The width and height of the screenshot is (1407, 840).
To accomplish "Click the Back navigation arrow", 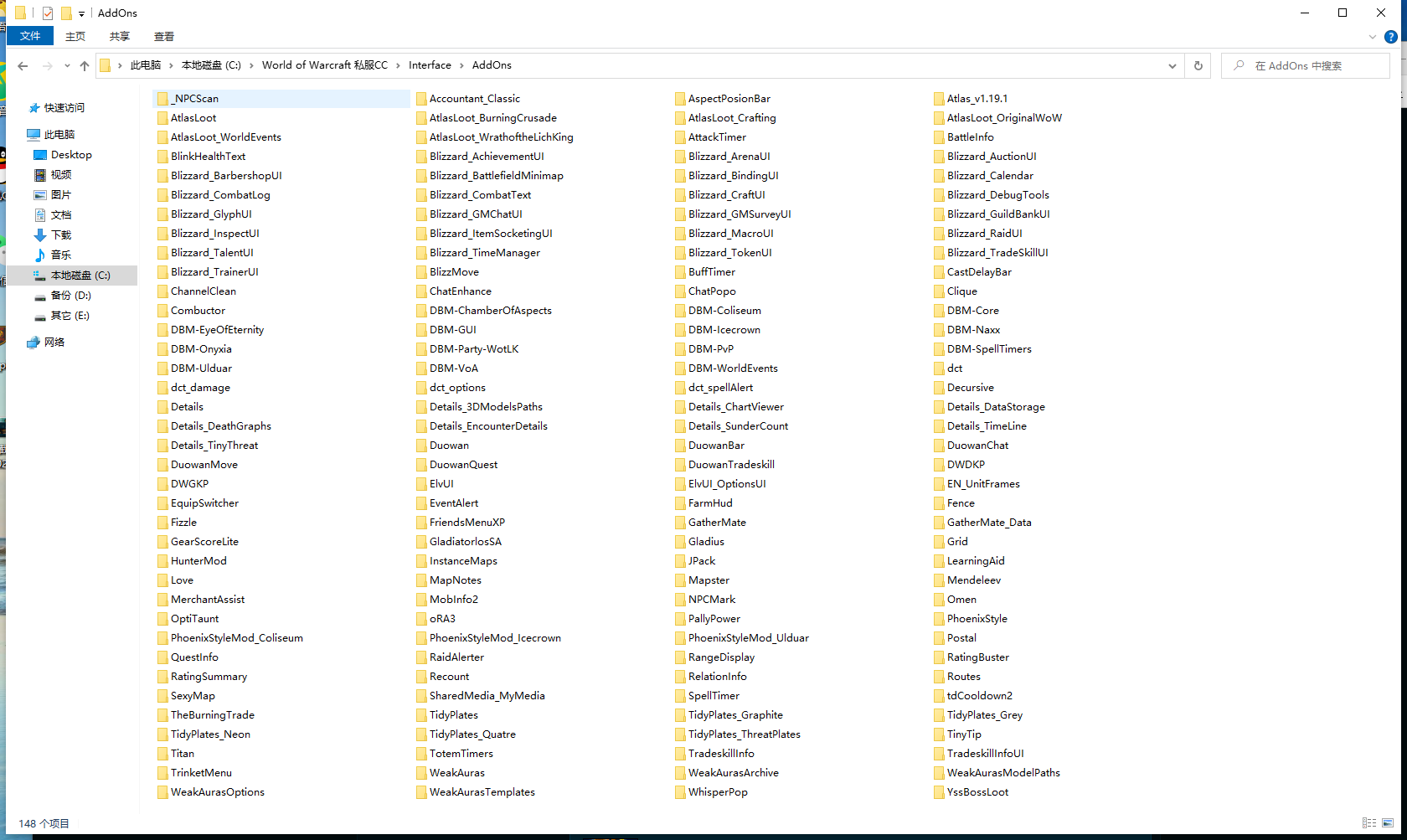I will click(x=23, y=66).
